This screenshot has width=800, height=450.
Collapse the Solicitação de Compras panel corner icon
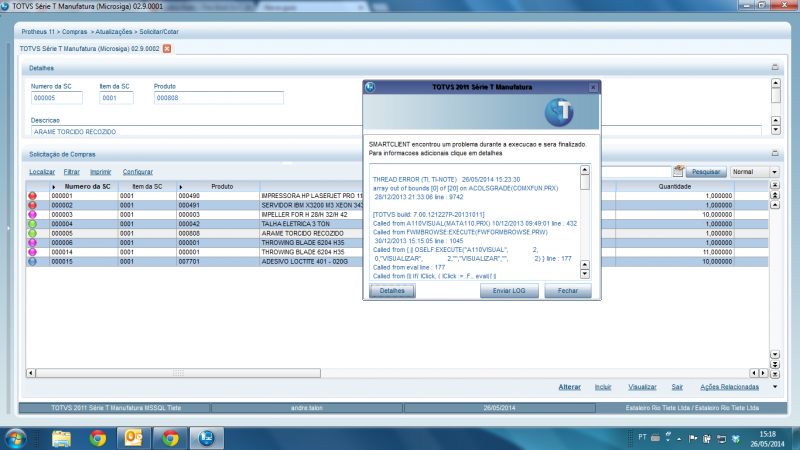pos(775,153)
